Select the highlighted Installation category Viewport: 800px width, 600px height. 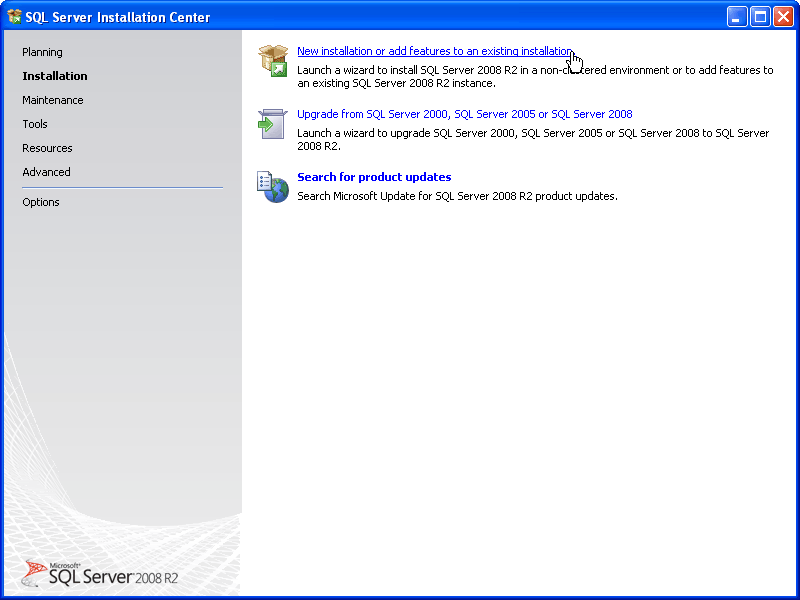54,76
